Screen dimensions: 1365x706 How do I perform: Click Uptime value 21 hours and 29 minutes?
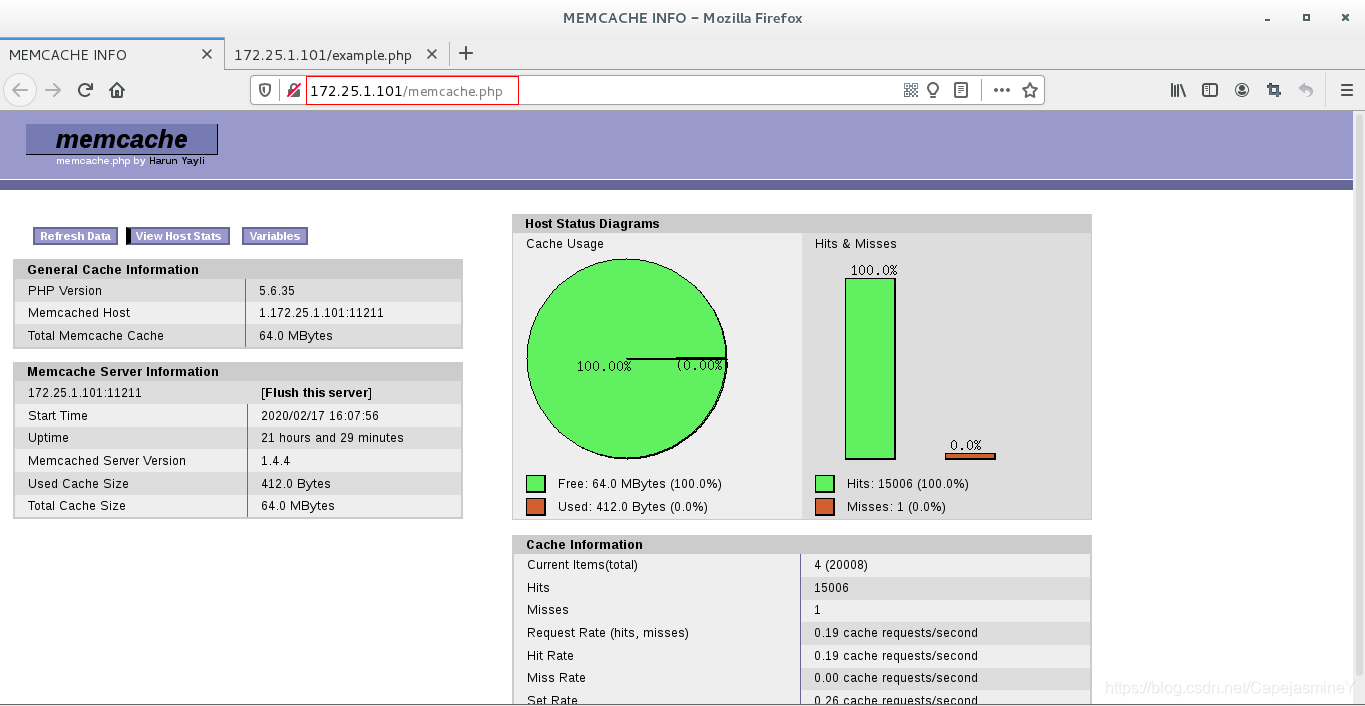point(332,438)
